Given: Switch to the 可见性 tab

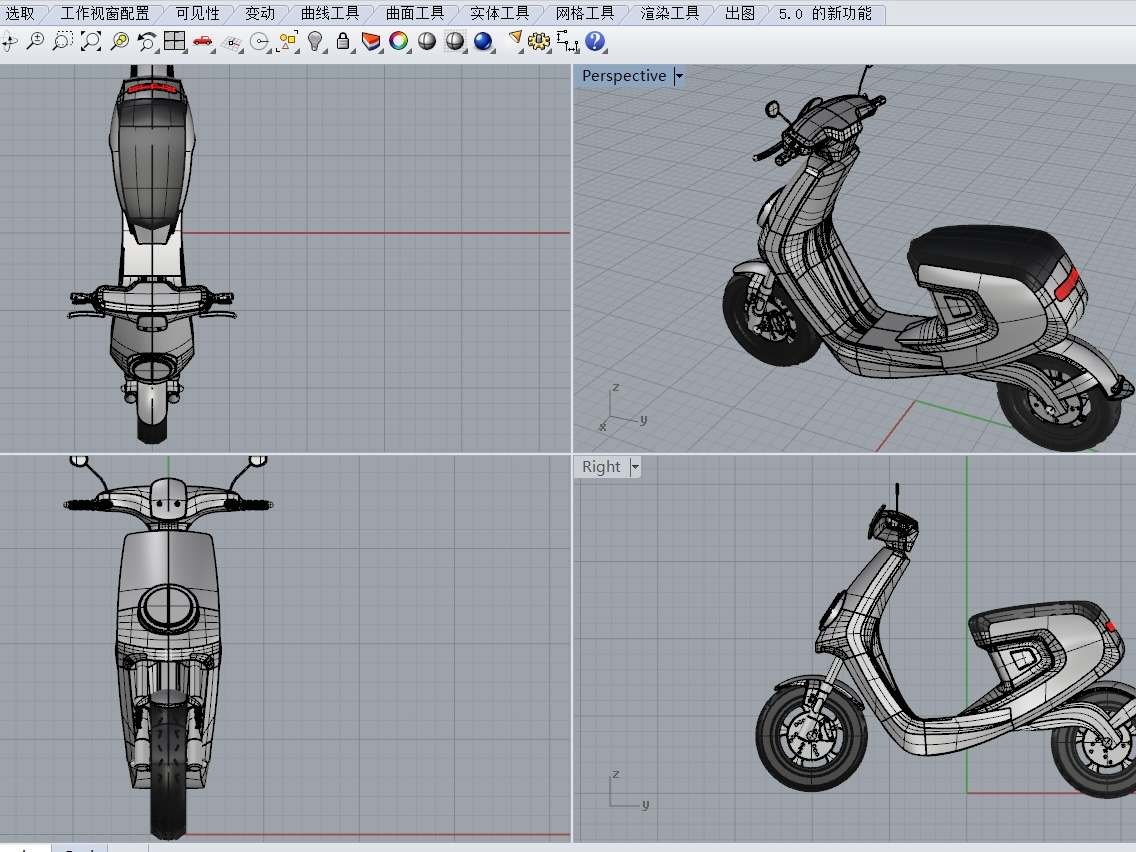Looking at the screenshot, I should (197, 13).
